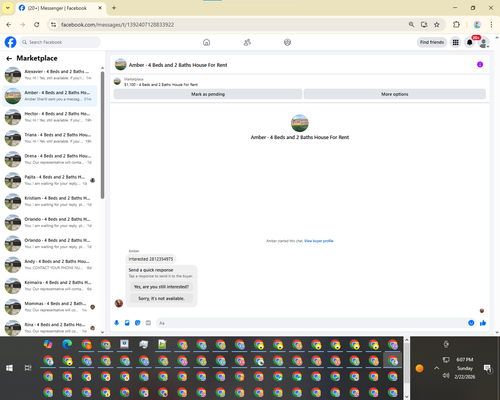Screen dimensions: 500x400
Task: Open the Windows Start menu
Action: [9, 368]
